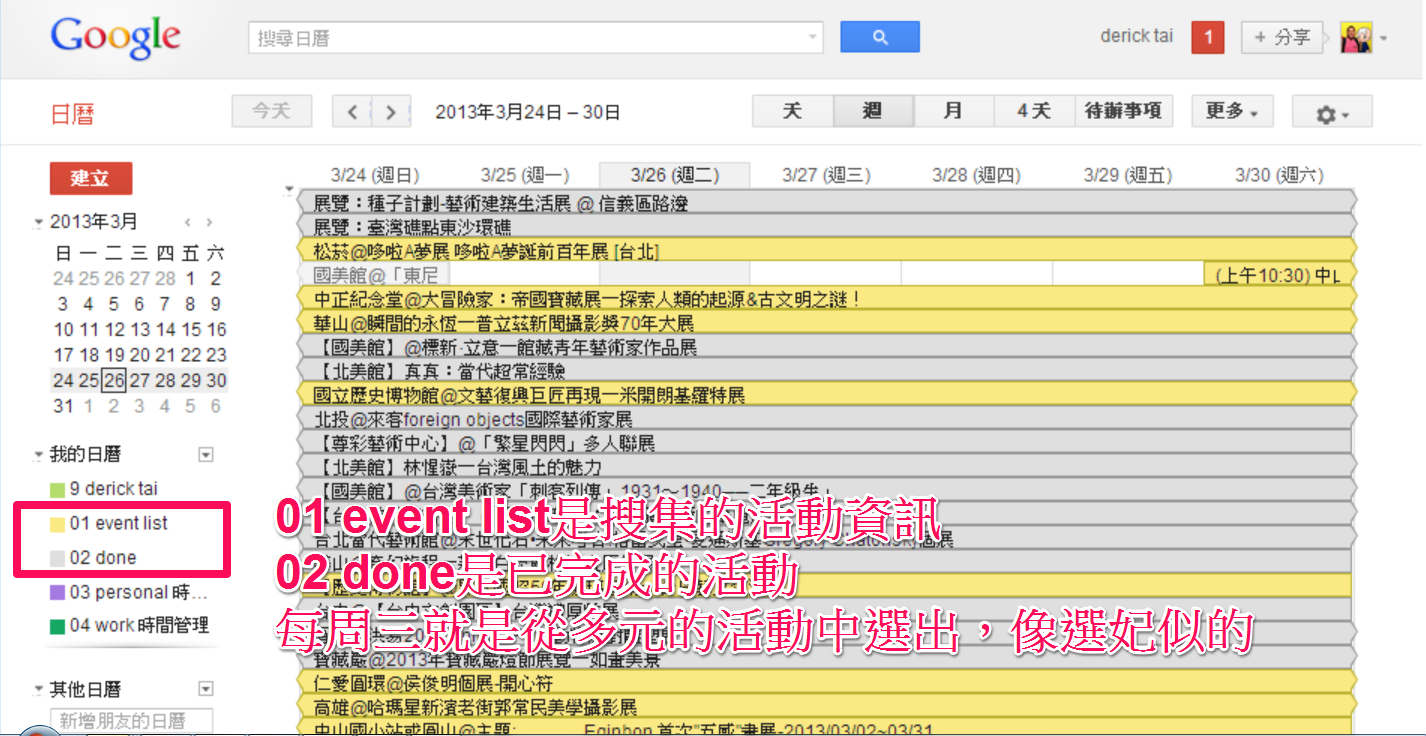Open event 仁愛圓環@侯俊明個展-開心符
Screen dimensions: 1426x736
828,683
